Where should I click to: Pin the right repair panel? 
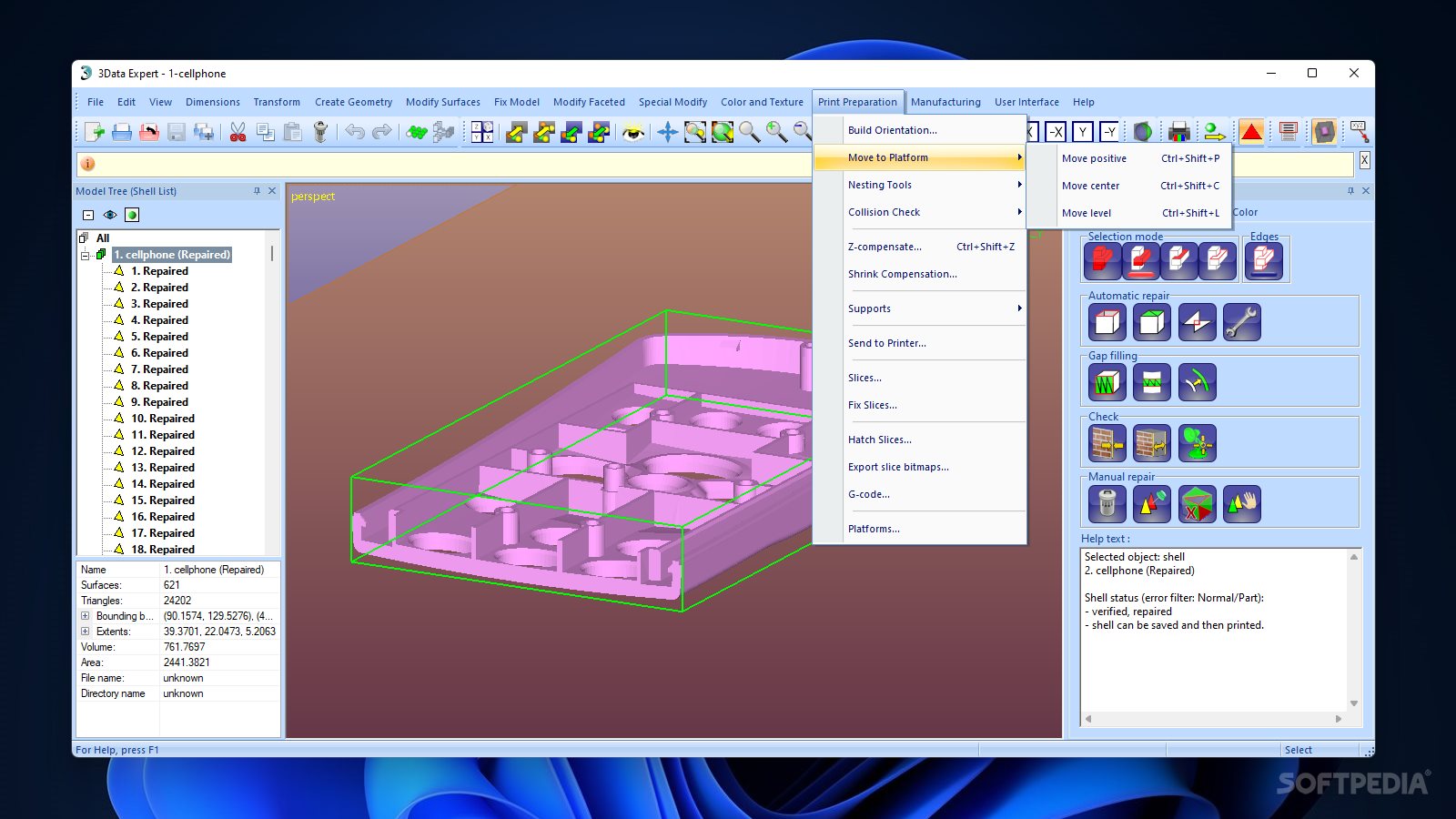coord(1350,191)
